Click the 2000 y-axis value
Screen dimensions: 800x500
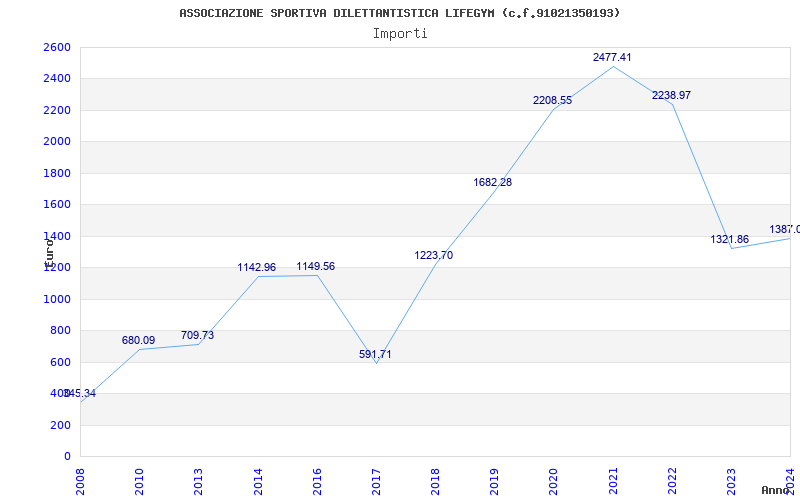57,142
